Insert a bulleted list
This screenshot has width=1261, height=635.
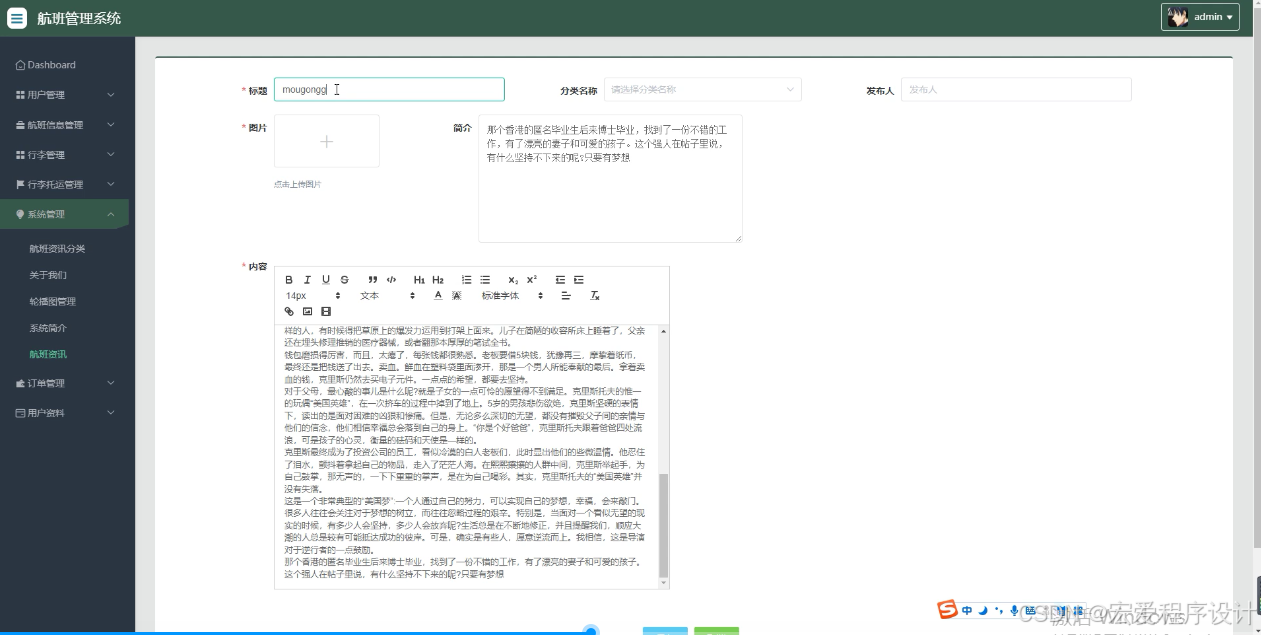point(485,280)
